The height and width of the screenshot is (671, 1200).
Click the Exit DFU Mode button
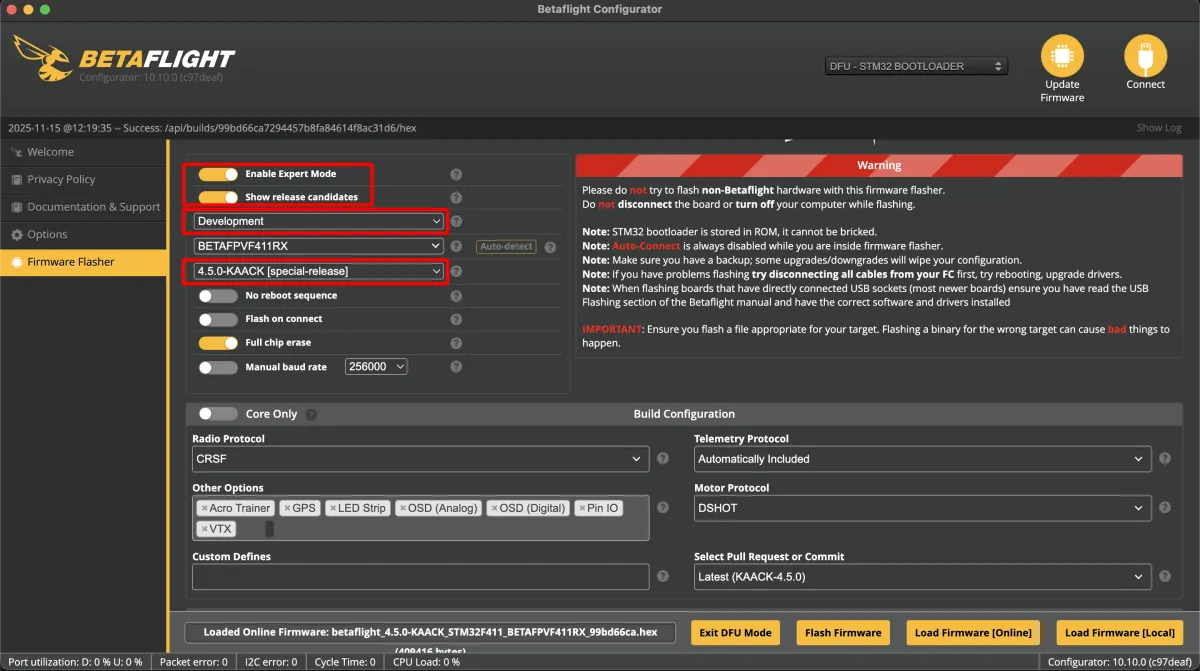pos(735,632)
